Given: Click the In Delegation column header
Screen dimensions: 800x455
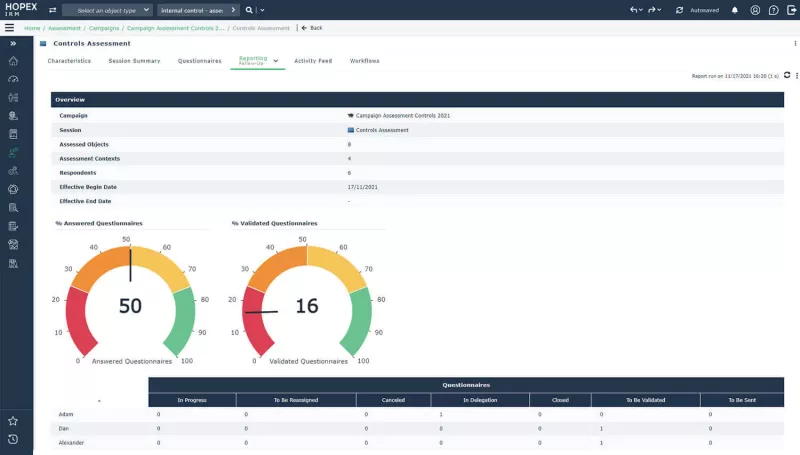Looking at the screenshot, I should [480, 400].
